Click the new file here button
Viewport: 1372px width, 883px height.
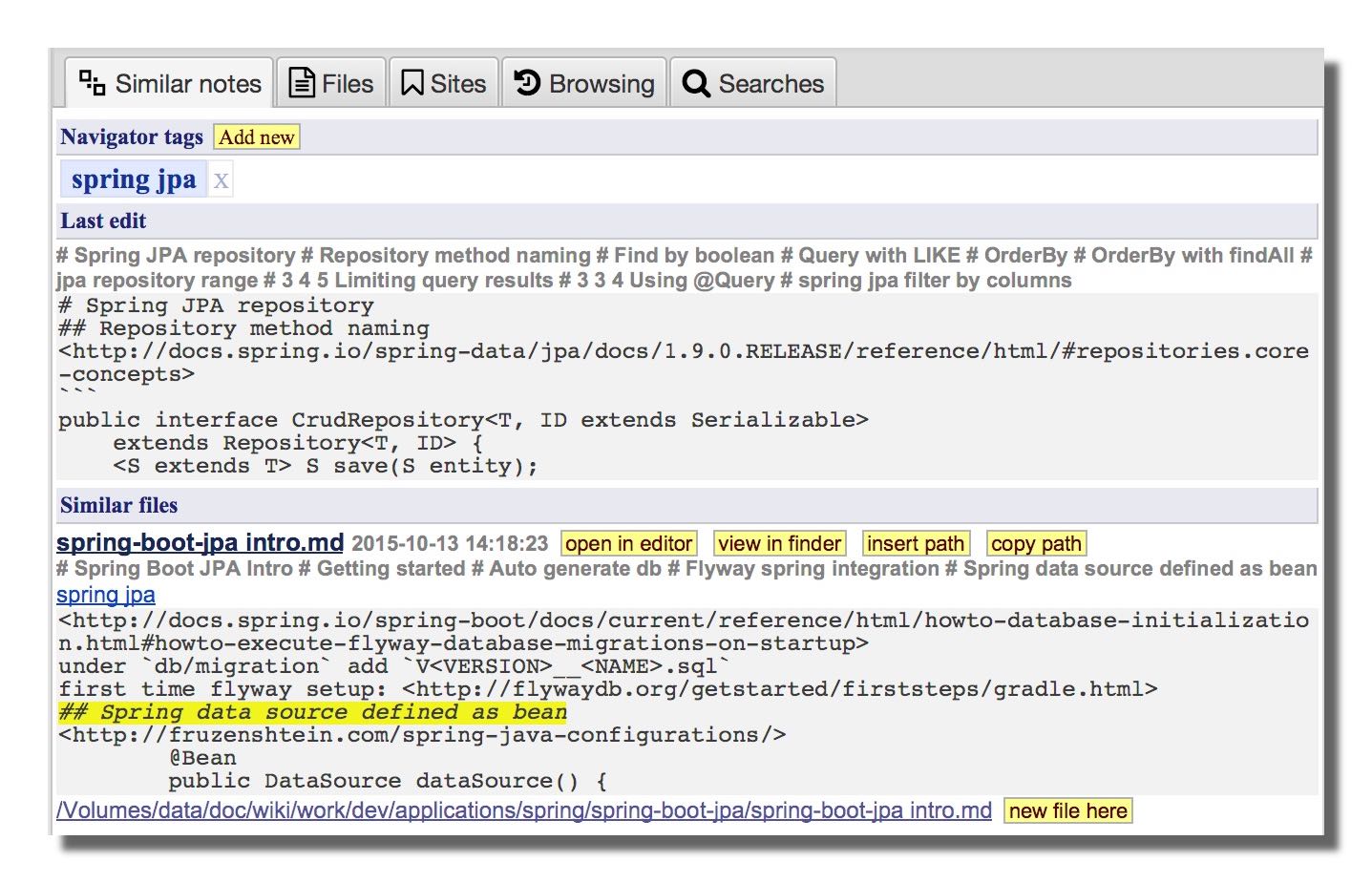point(1067,810)
